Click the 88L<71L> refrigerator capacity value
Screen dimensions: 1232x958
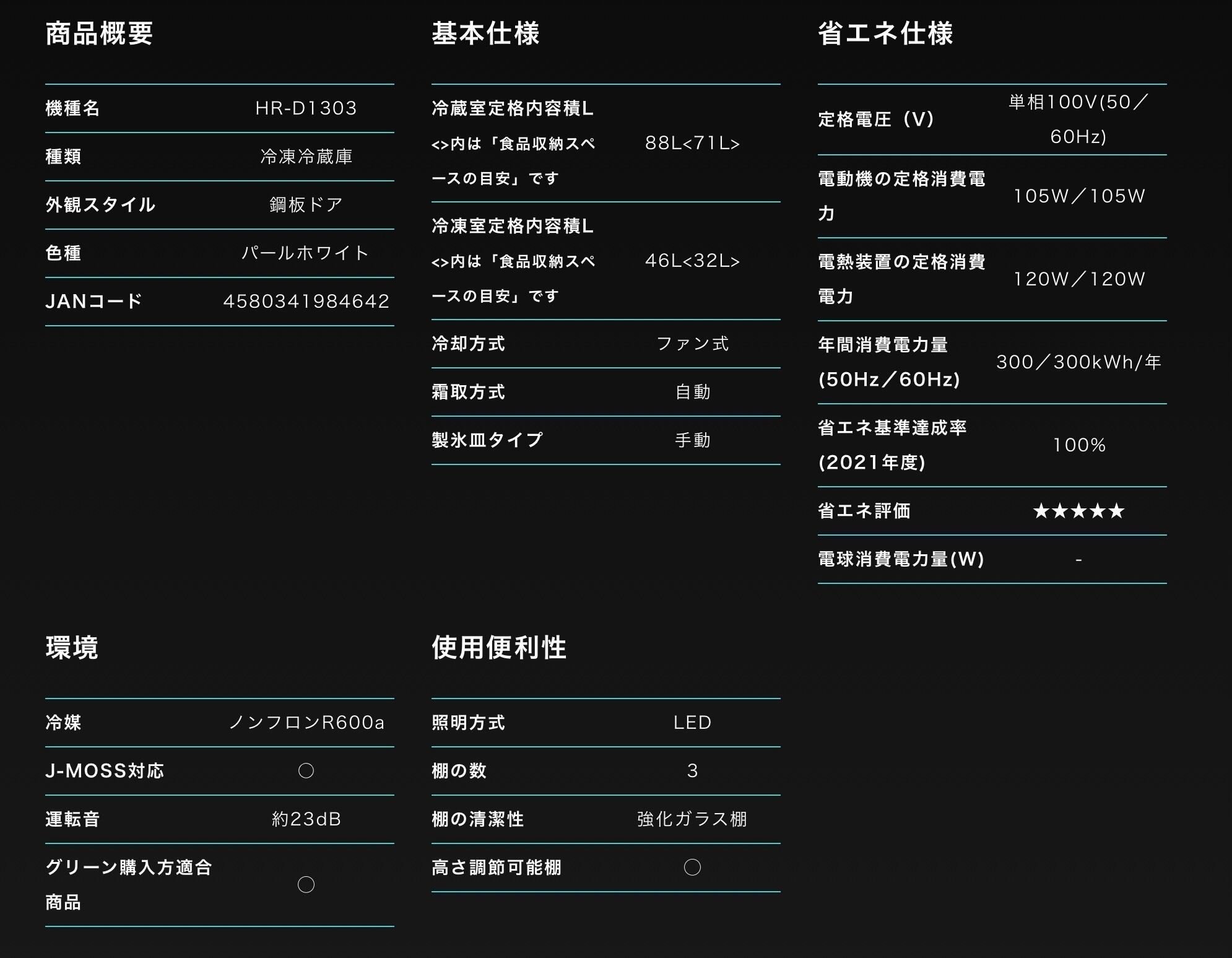(692, 143)
